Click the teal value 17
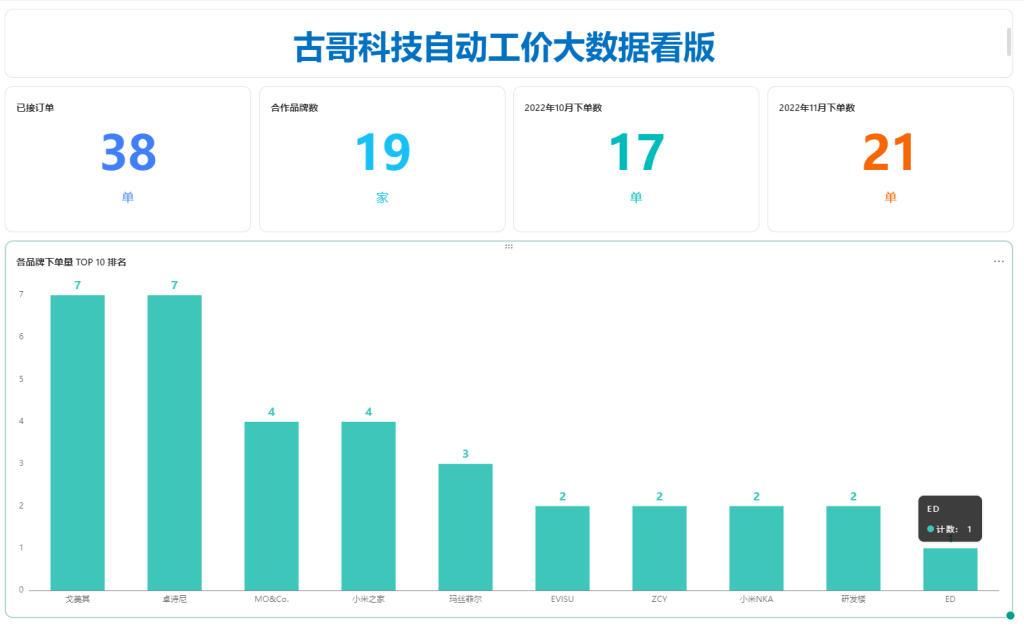This screenshot has width=1024, height=627. [x=636, y=152]
